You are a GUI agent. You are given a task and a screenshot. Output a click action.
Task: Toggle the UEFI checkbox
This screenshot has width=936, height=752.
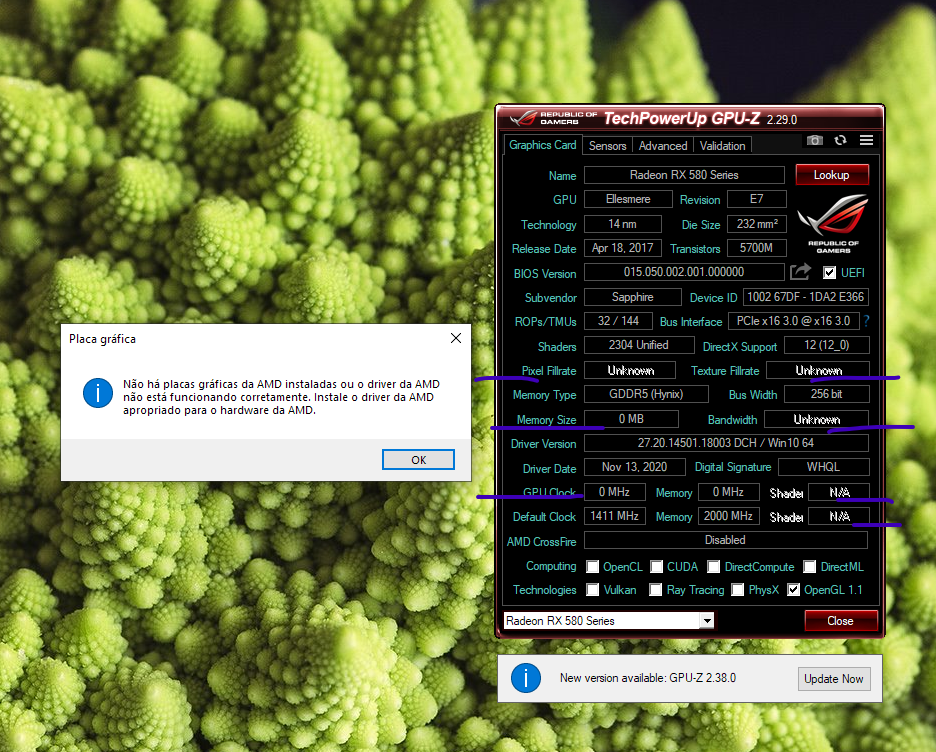coord(829,273)
